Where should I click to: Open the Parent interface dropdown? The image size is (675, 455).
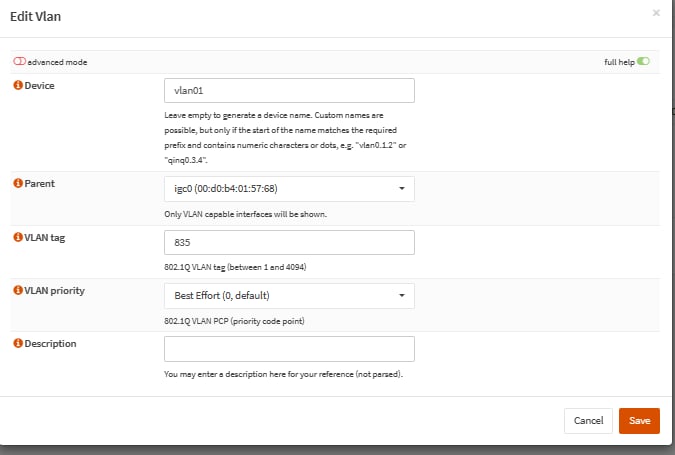[x=289, y=189]
